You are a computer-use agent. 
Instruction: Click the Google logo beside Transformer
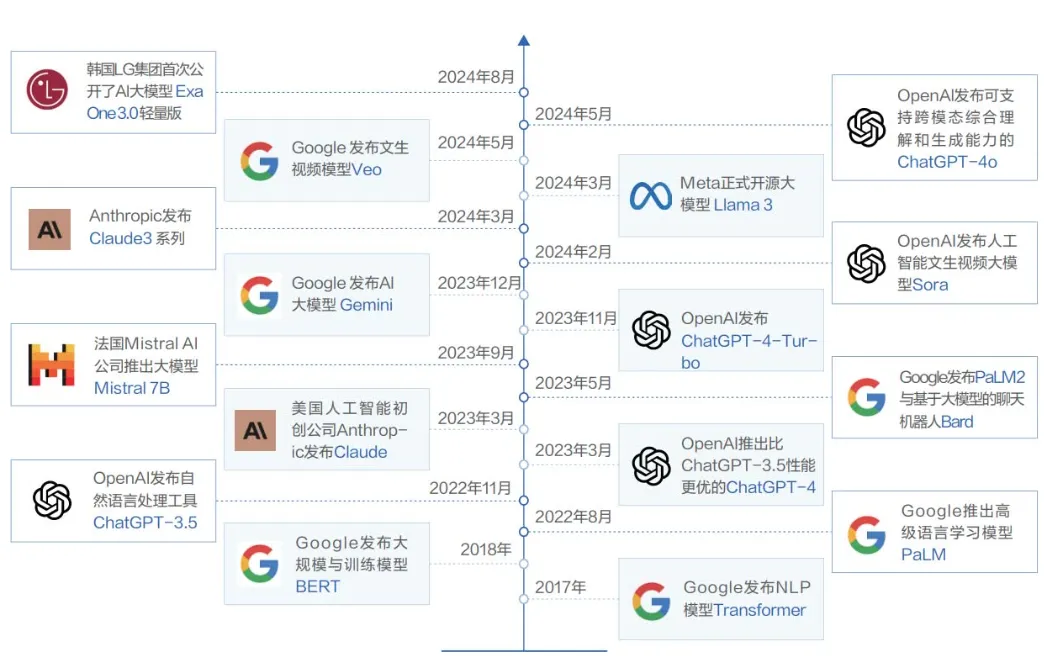point(651,601)
